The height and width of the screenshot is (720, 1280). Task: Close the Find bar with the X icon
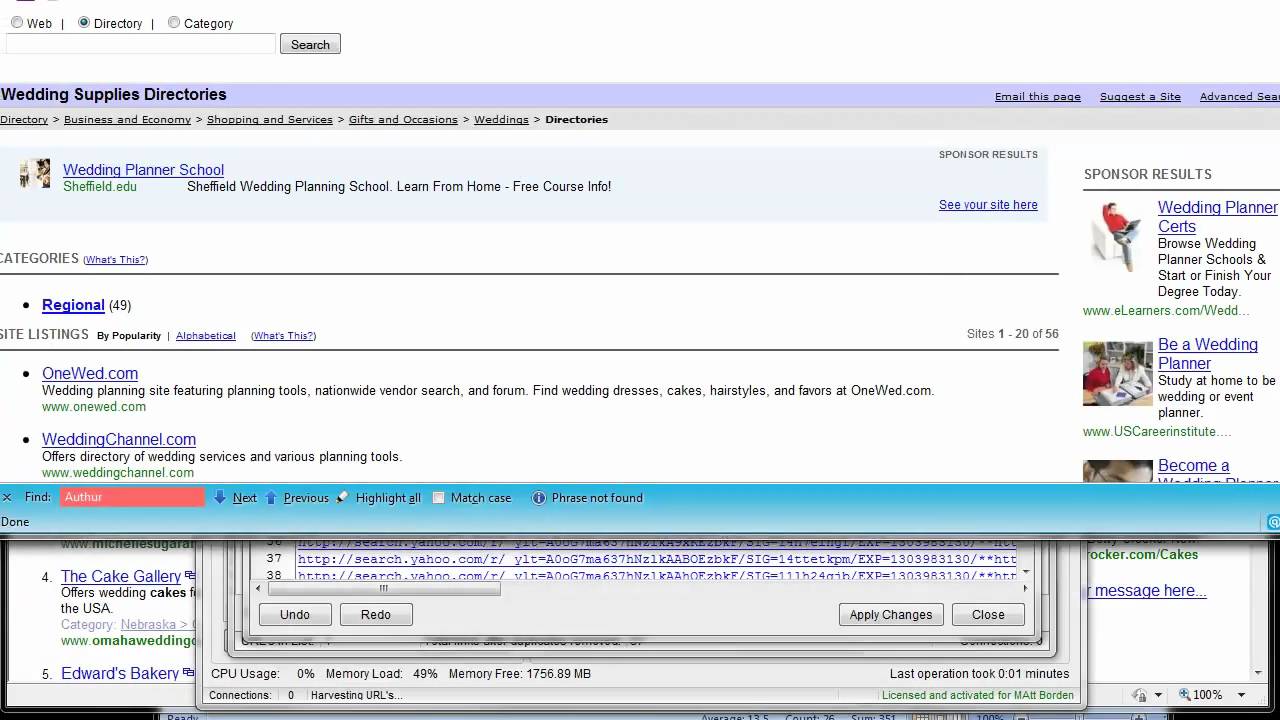pos(7,497)
